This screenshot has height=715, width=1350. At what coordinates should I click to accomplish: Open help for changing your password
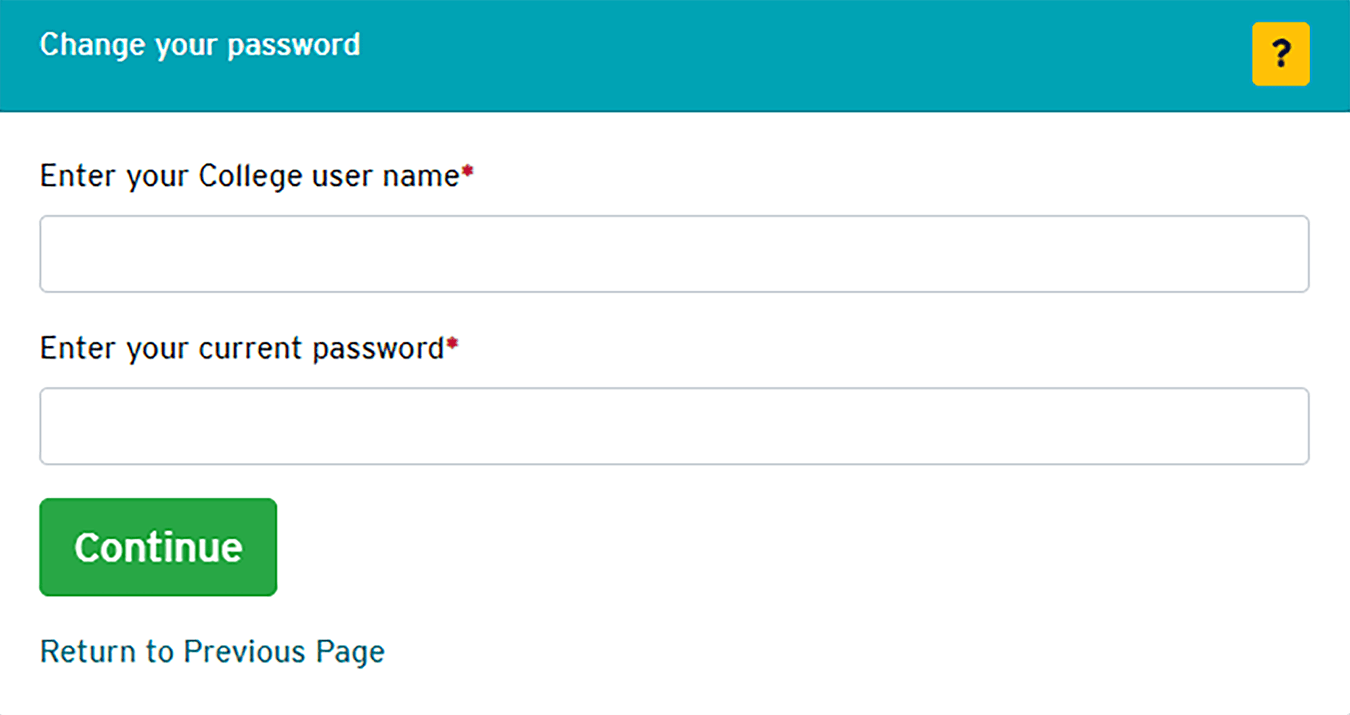pyautogui.click(x=1280, y=54)
